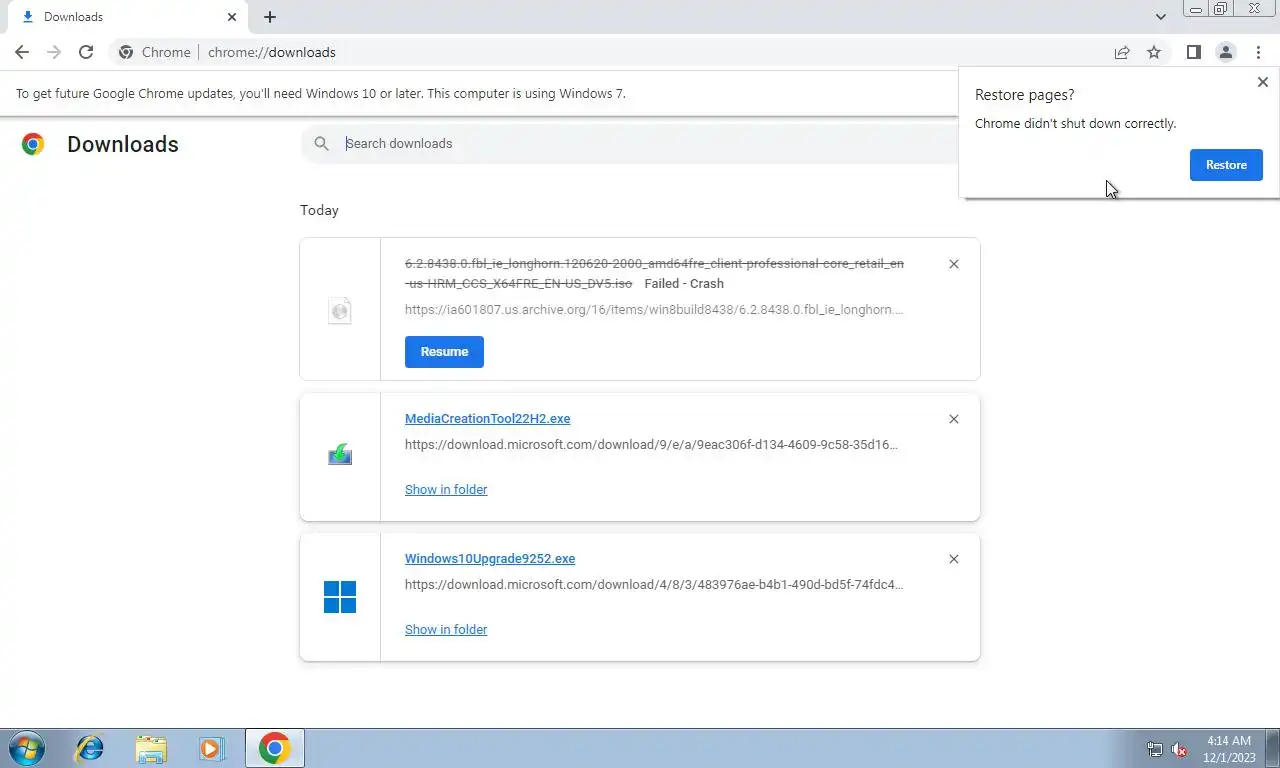Open Windows Media Player from taskbar

tap(211, 748)
